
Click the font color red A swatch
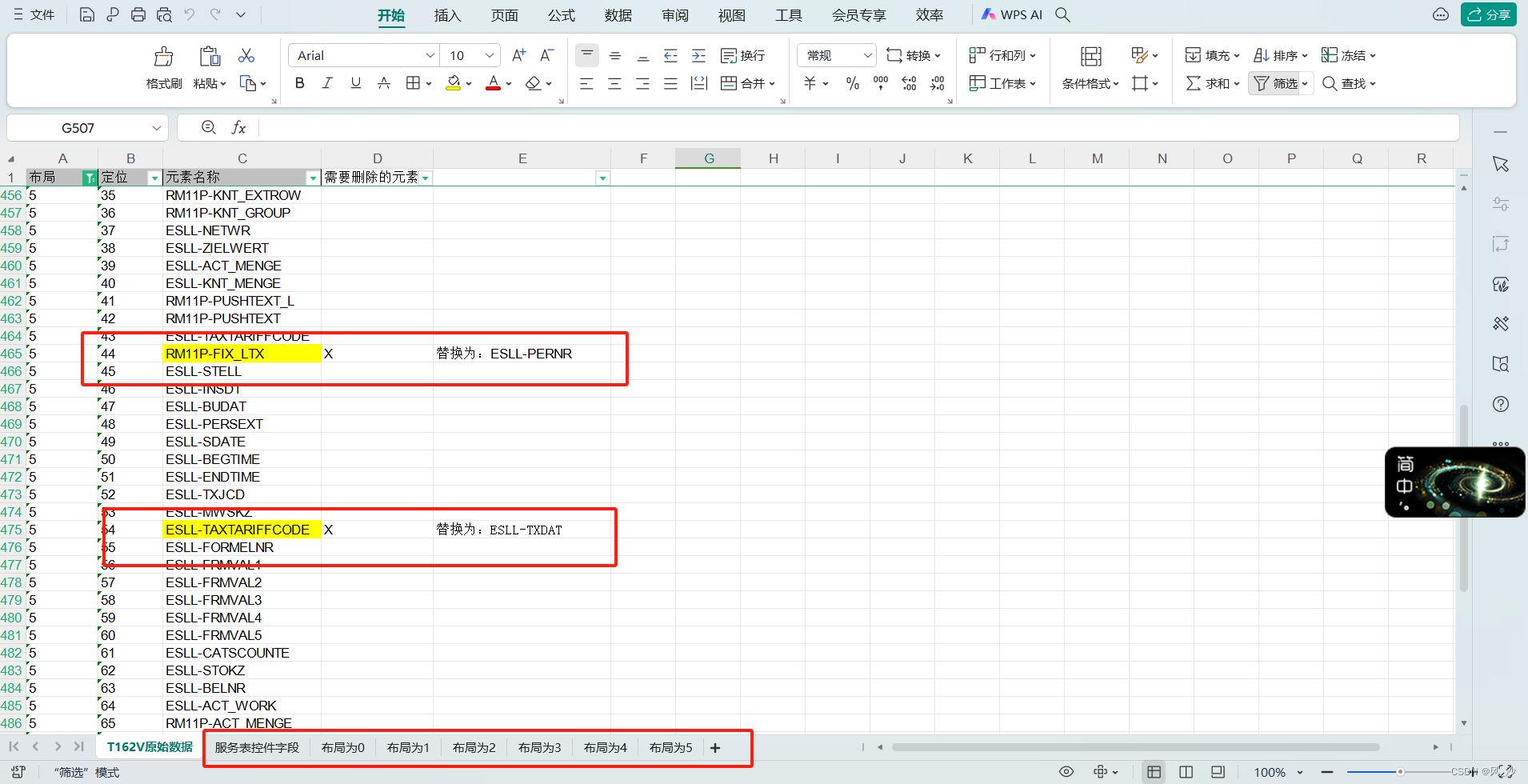(x=493, y=83)
